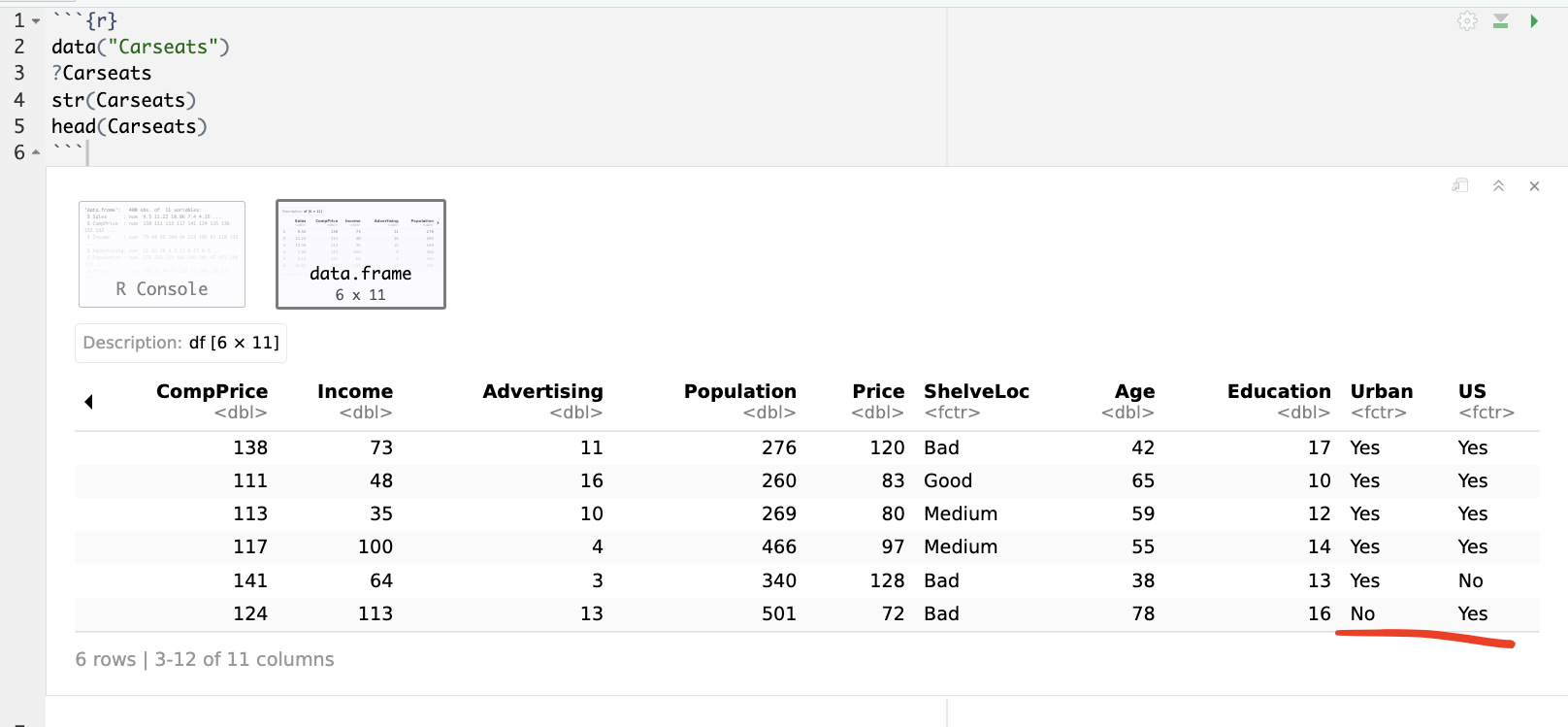Click the Urban column header
The height and width of the screenshot is (727, 1568).
click(1382, 391)
